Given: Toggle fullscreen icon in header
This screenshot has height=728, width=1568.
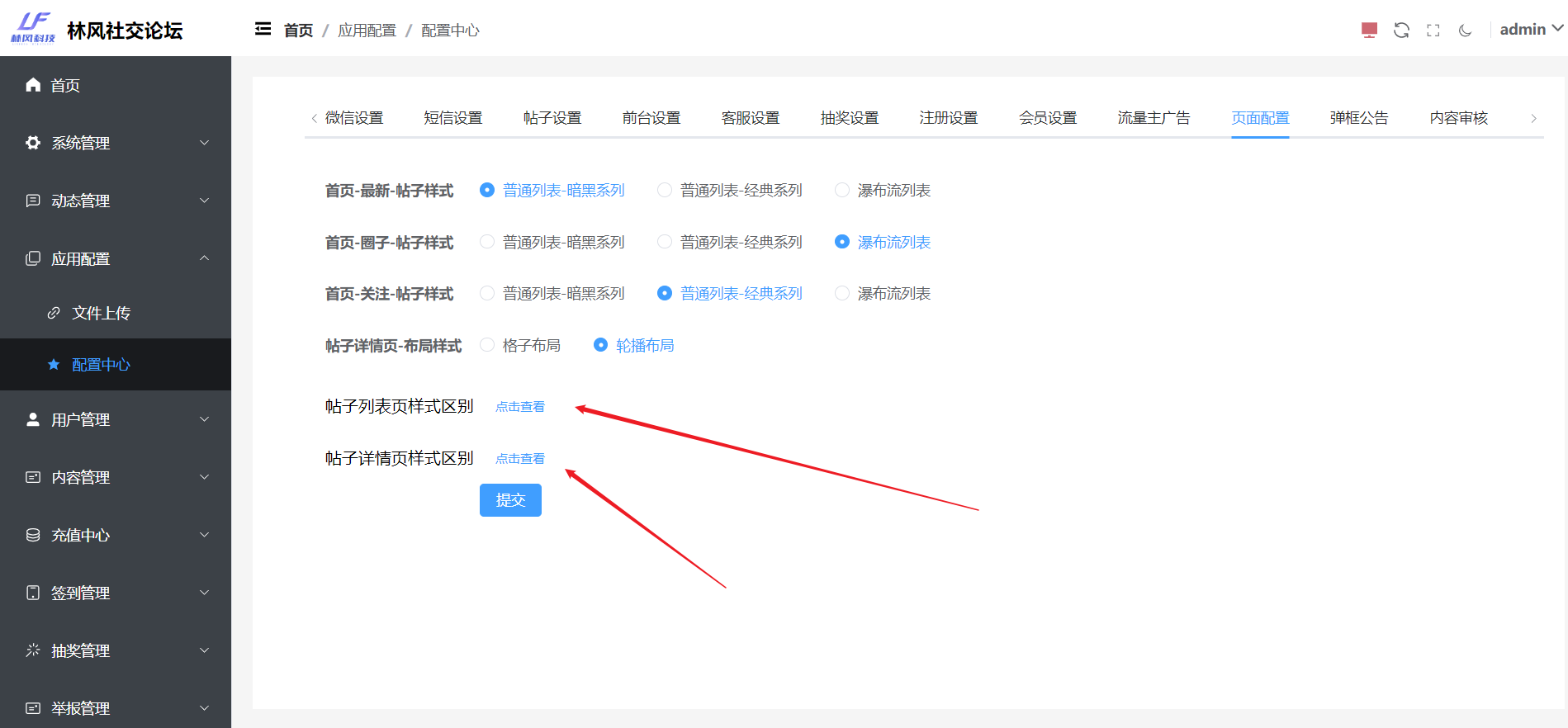Looking at the screenshot, I should pyautogui.click(x=1433, y=30).
